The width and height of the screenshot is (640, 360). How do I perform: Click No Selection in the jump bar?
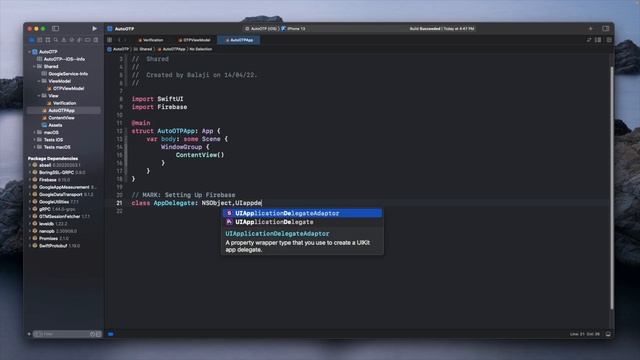pos(200,49)
